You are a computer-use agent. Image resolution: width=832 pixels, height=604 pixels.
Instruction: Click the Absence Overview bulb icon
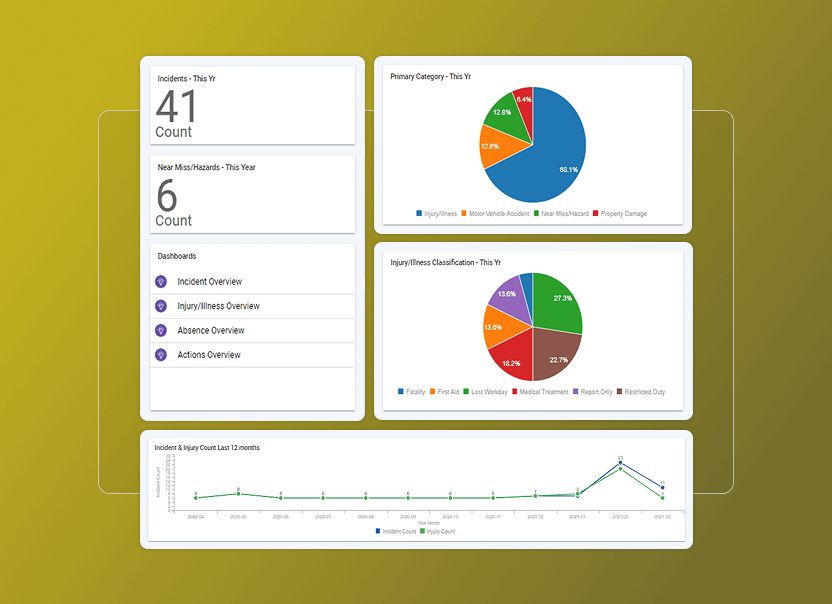pyautogui.click(x=161, y=329)
